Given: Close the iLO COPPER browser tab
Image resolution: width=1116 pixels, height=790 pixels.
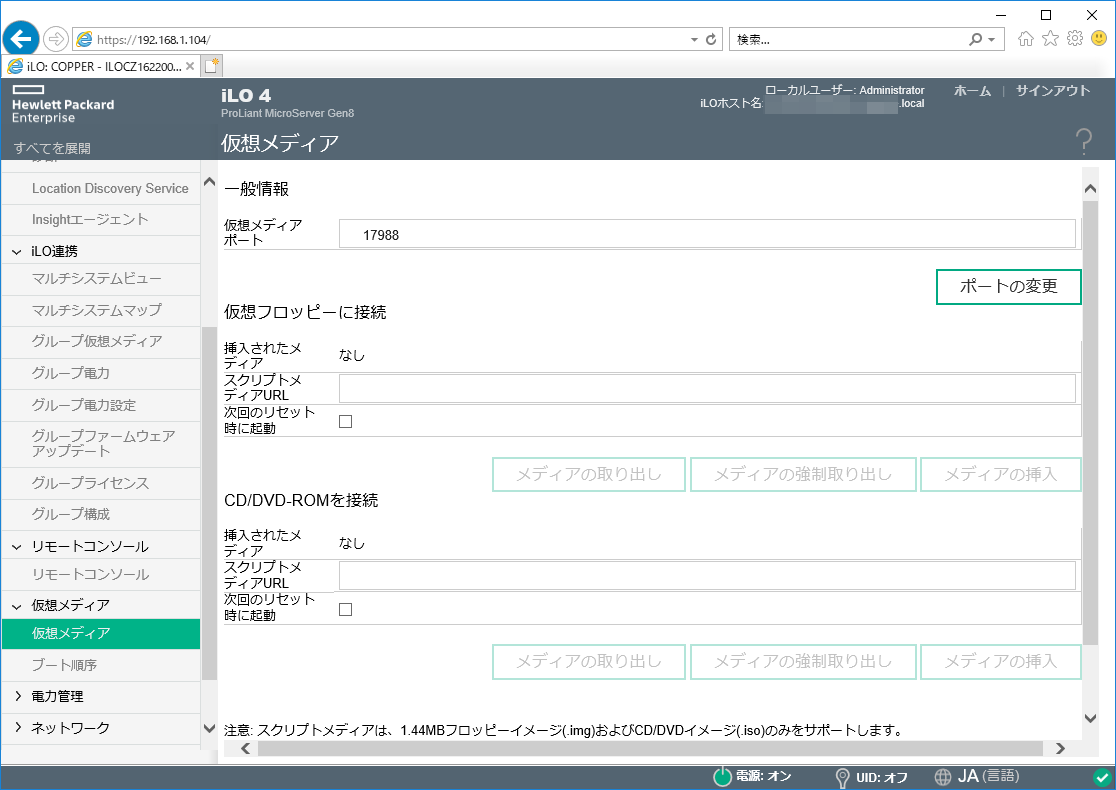Looking at the screenshot, I should point(190,66).
